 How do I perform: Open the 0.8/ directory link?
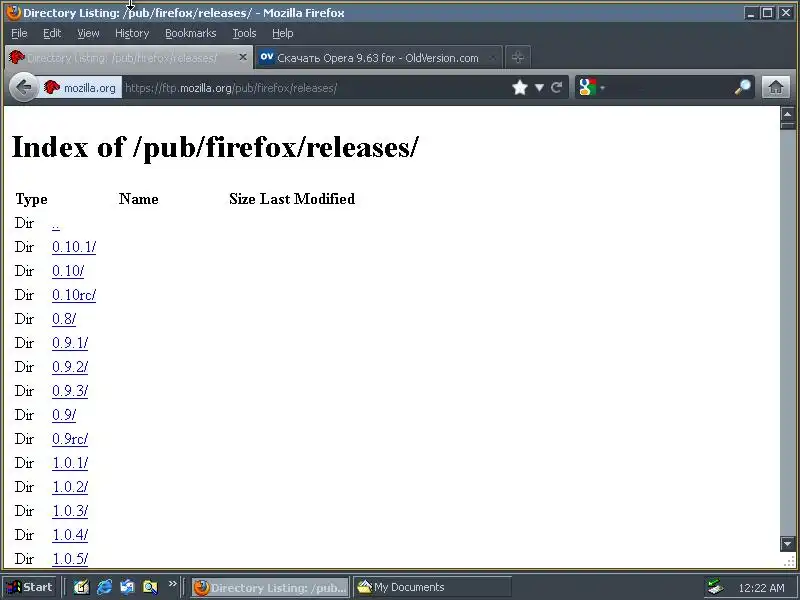[x=64, y=319]
